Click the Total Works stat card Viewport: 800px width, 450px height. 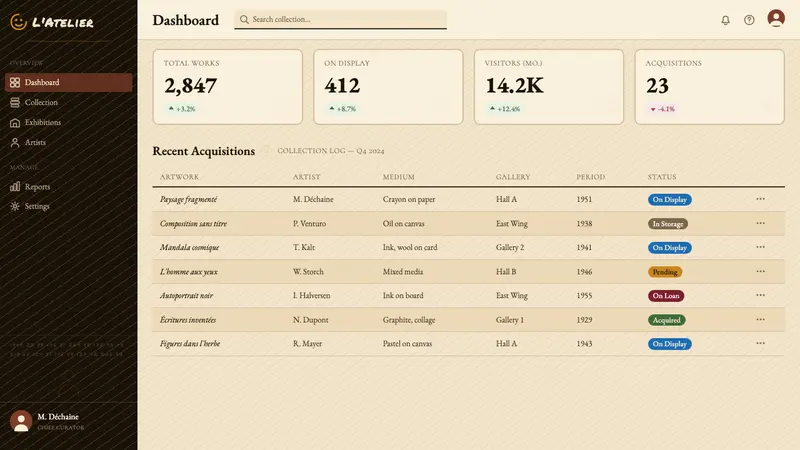228,87
